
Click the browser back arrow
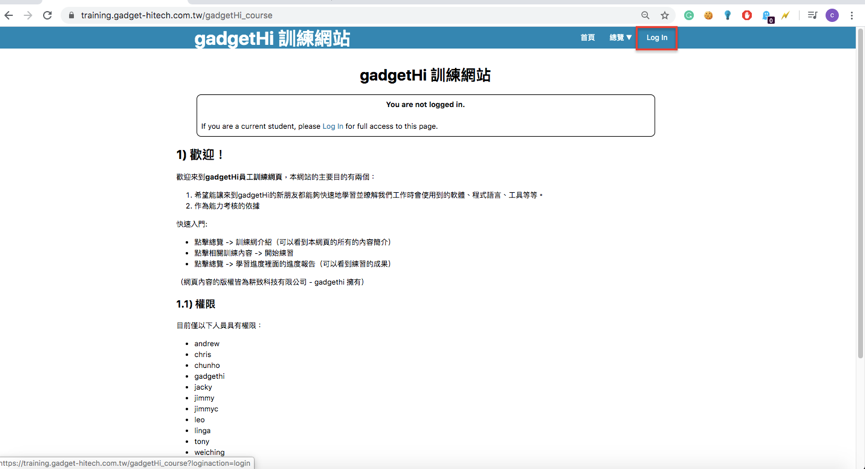9,15
